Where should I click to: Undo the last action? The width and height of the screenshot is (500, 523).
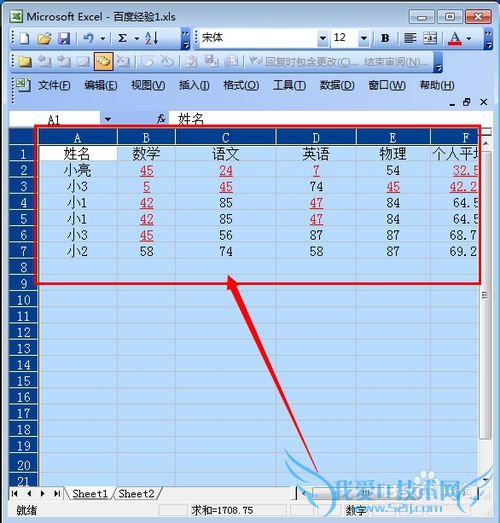pyautogui.click(x=88, y=38)
